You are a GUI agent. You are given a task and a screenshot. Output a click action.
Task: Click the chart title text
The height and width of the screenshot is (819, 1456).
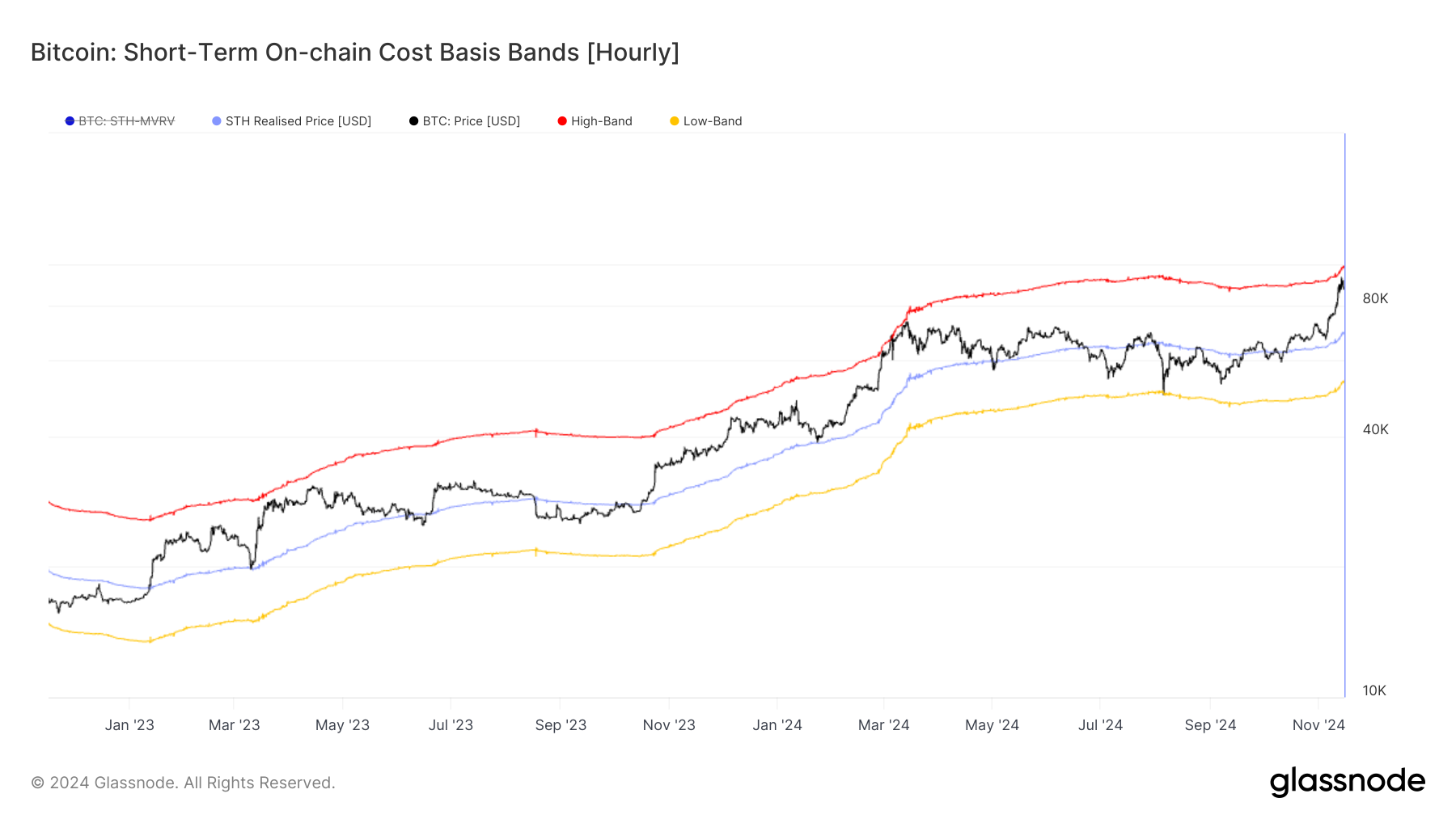coord(354,53)
